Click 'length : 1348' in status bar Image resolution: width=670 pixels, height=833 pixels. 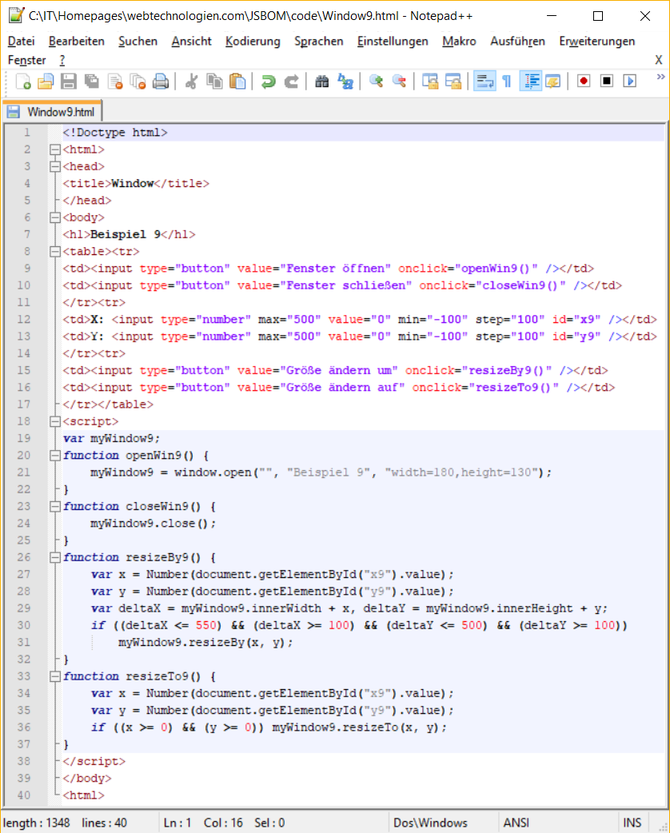coord(37,823)
